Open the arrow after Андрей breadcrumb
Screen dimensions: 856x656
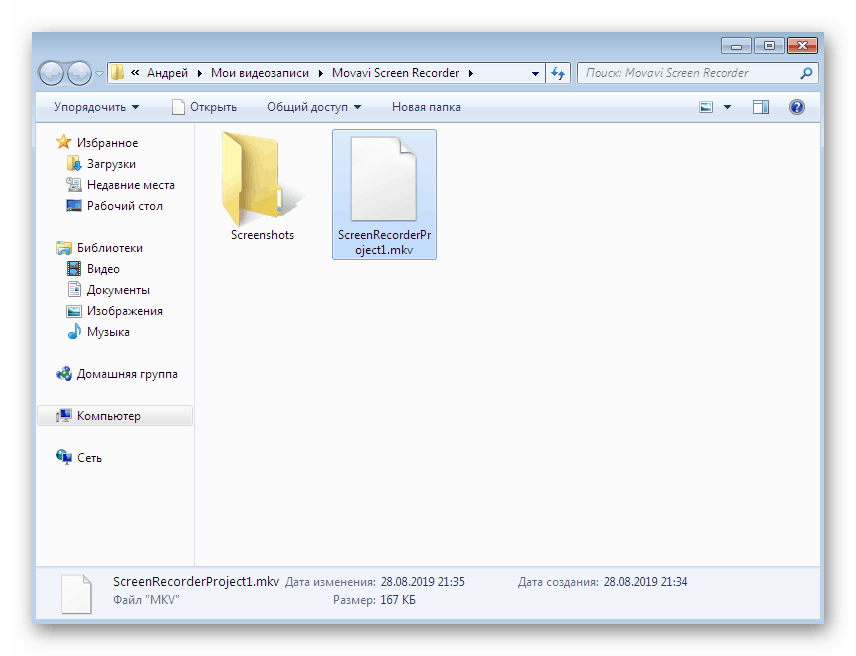coord(199,73)
